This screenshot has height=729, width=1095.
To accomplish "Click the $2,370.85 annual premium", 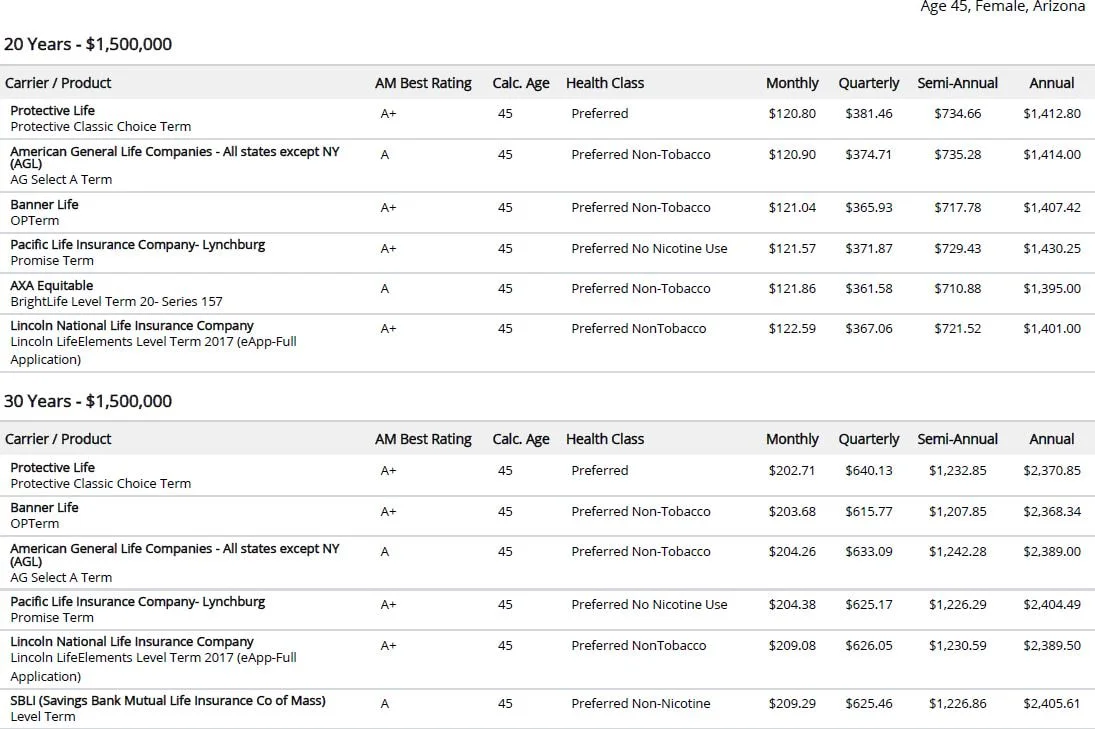I will [1052, 471].
